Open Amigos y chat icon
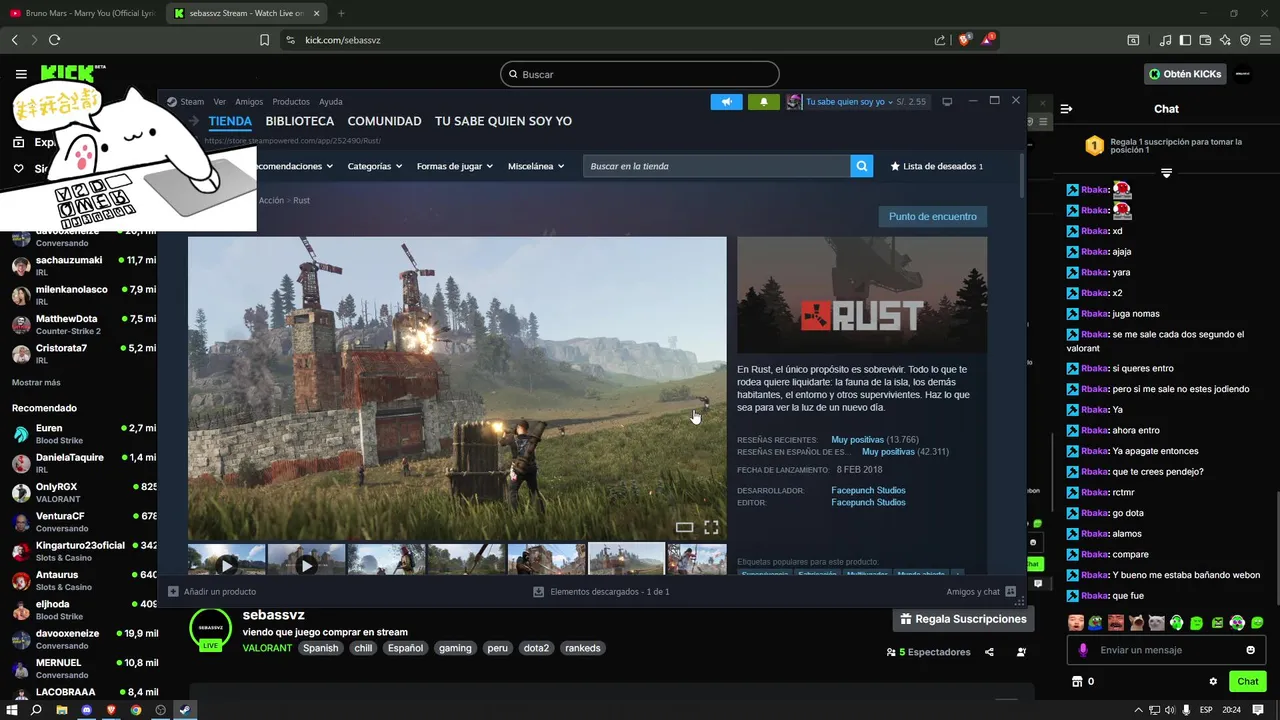1280x720 pixels. pos(1010,592)
